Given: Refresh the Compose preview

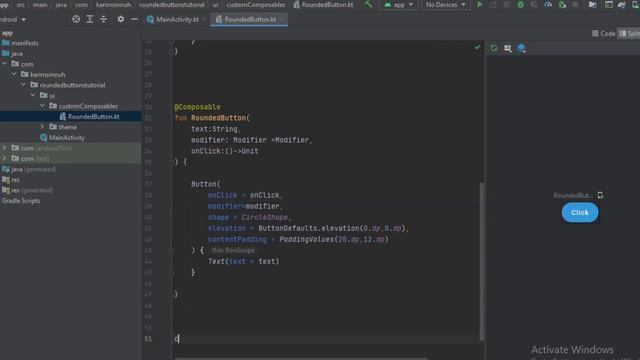Looking at the screenshot, I should coord(494,48).
